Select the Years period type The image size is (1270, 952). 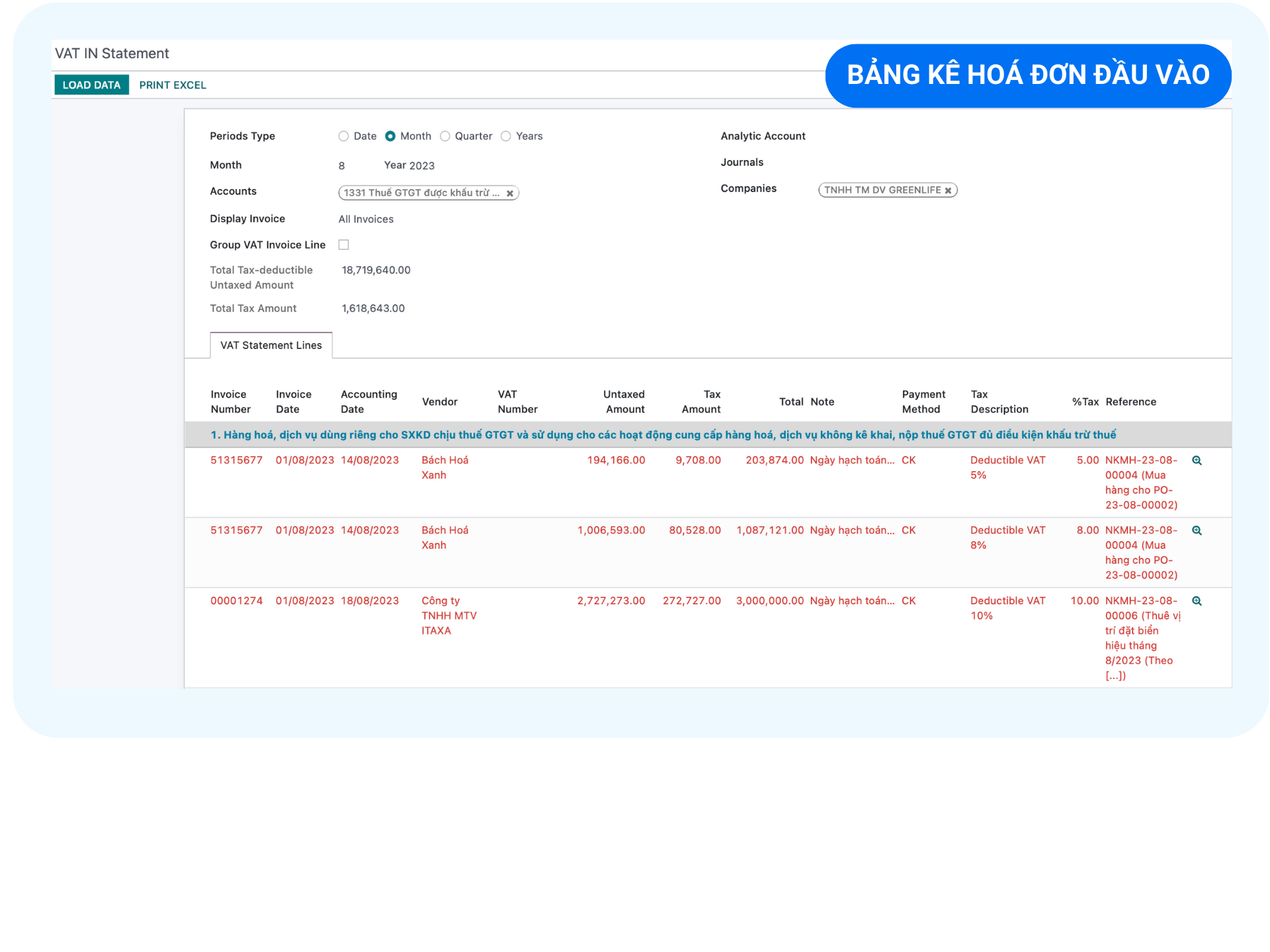coord(506,136)
